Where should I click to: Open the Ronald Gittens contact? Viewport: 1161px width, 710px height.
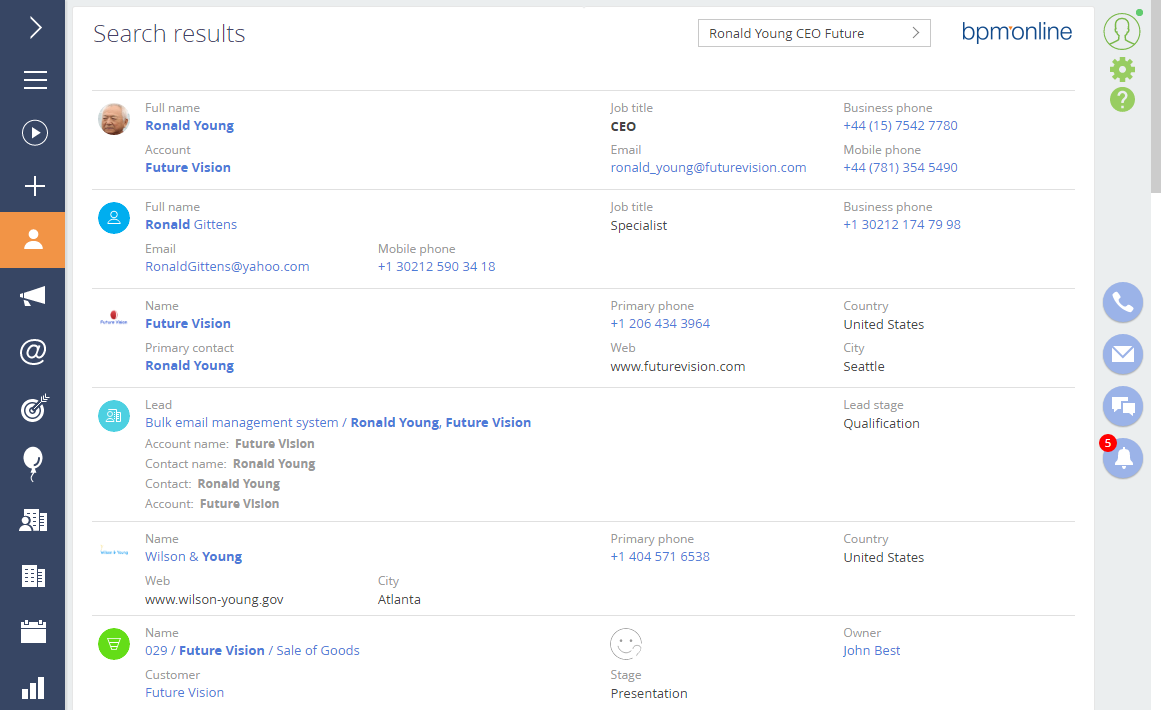pyautogui.click(x=191, y=225)
